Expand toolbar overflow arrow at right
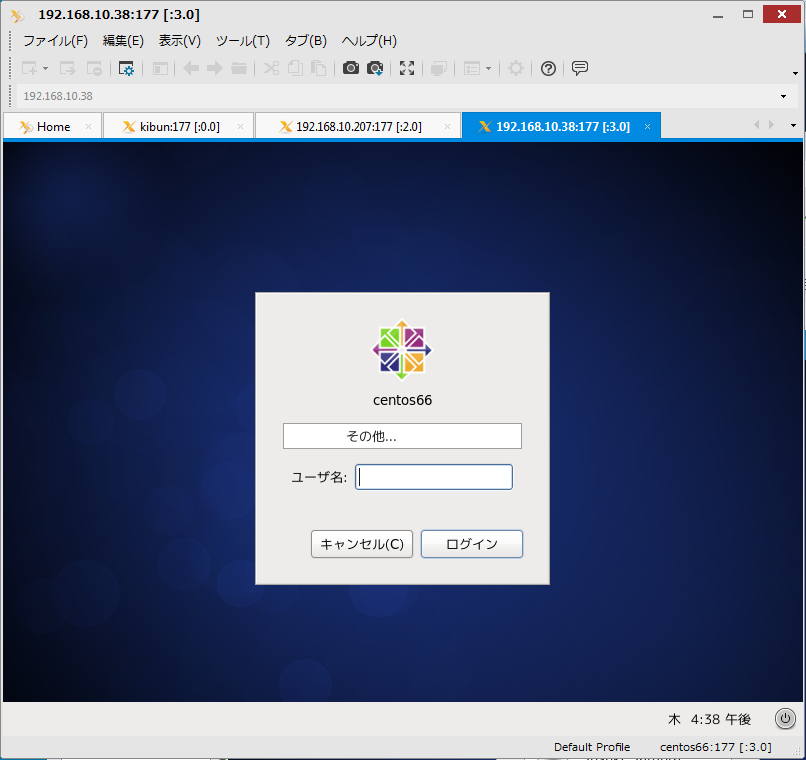806x760 pixels. tap(795, 73)
